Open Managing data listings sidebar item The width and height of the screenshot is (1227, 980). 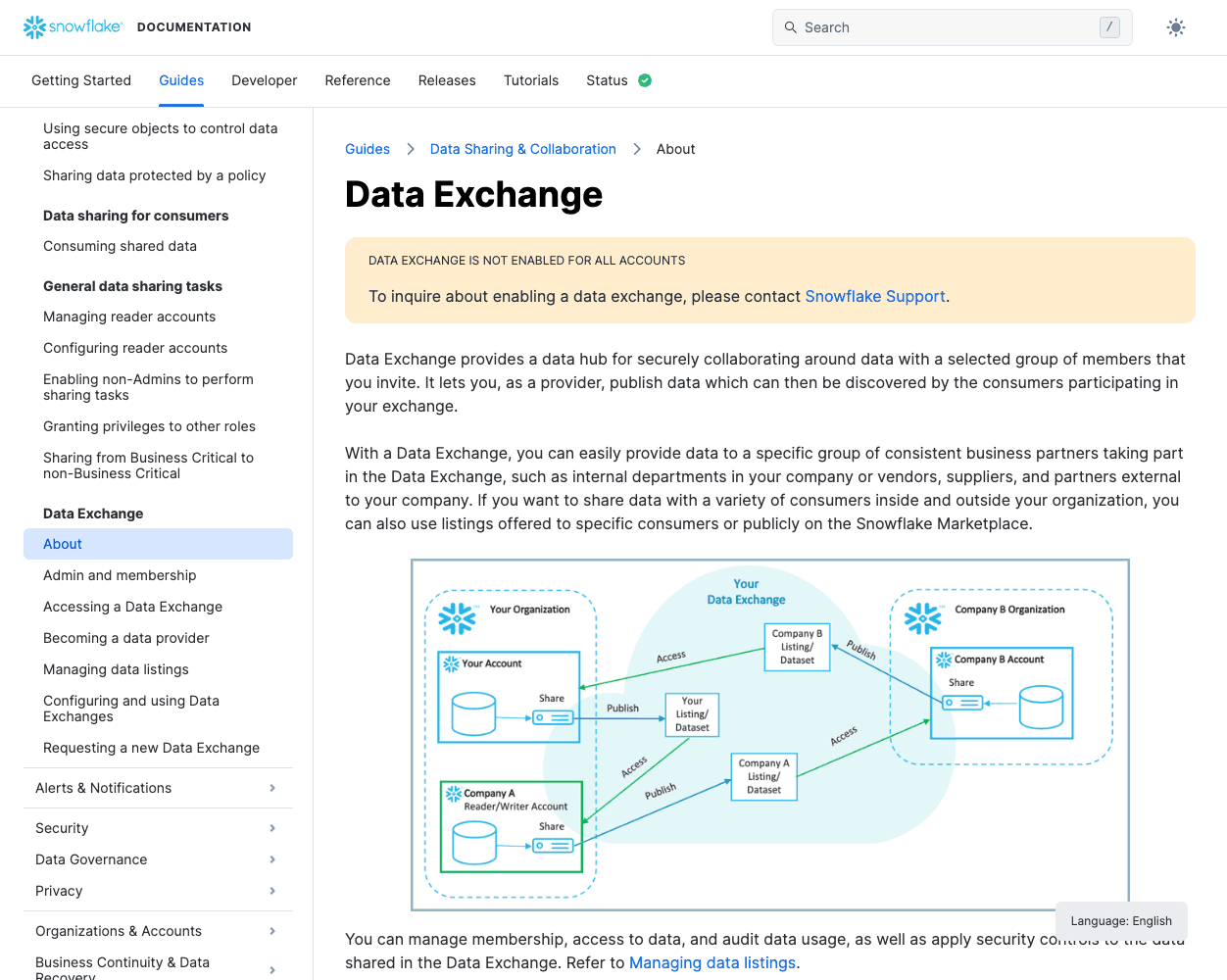tap(116, 669)
